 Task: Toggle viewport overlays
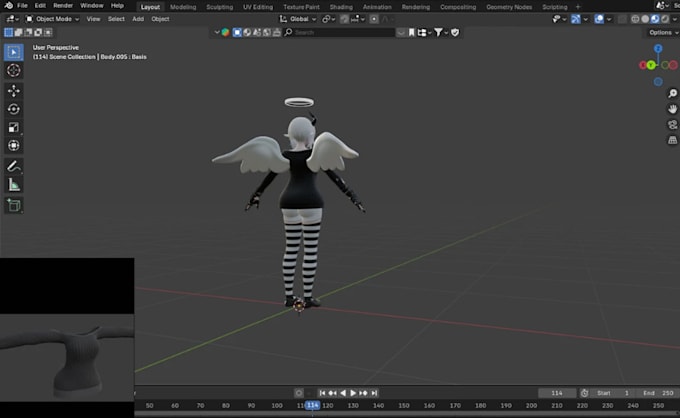point(599,19)
